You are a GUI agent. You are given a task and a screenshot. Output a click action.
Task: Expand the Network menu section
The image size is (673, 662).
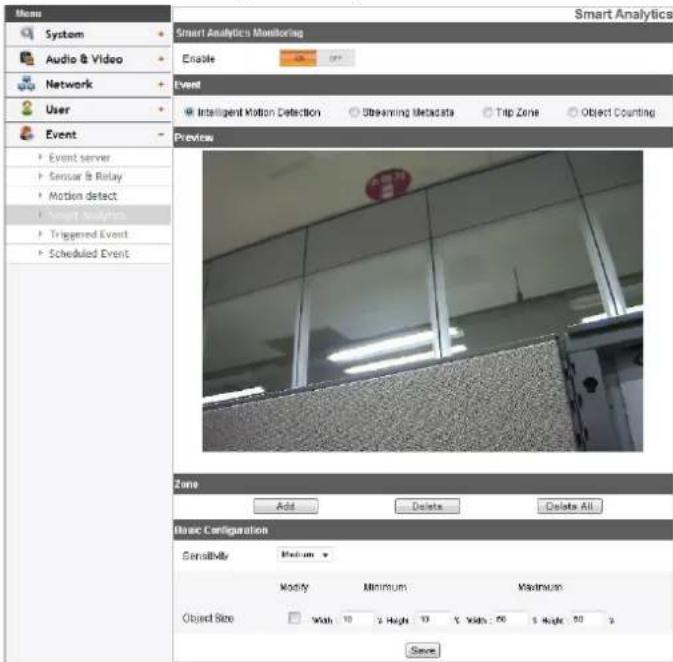pos(161,84)
